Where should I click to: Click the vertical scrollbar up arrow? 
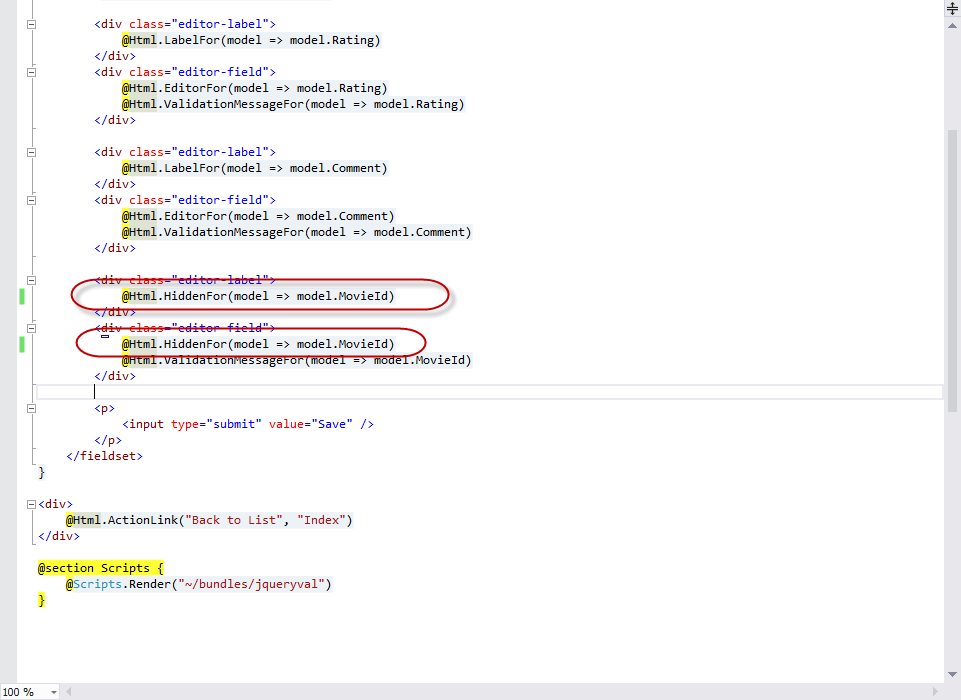coord(952,26)
